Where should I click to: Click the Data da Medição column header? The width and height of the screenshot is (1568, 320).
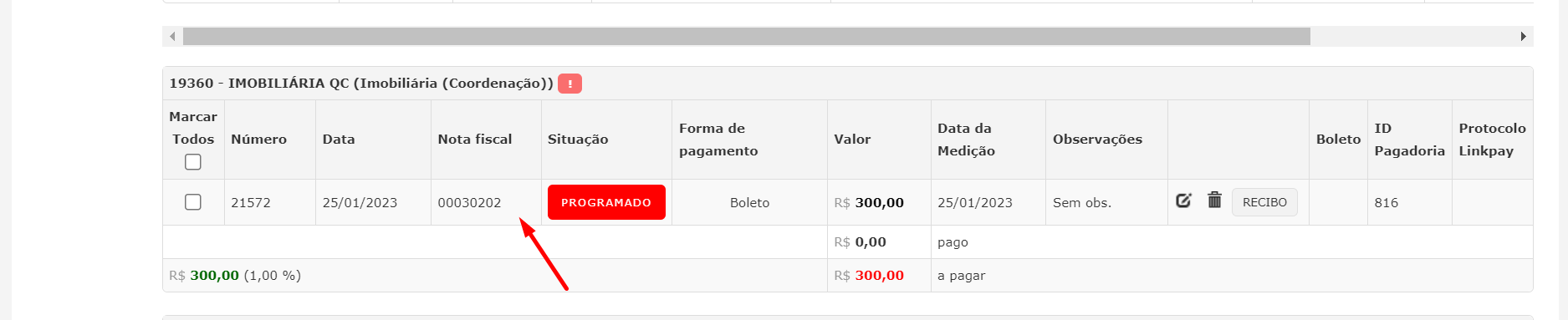[966, 140]
